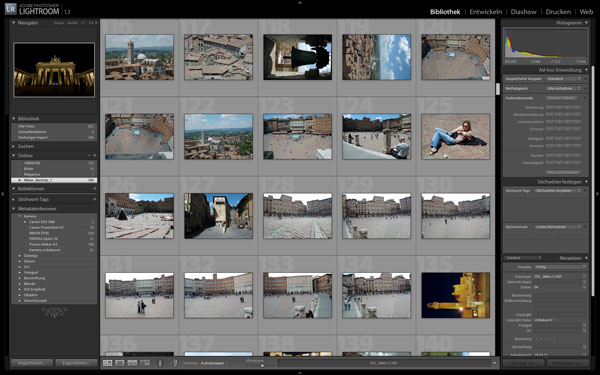Expand Kamera node in Metadatenbrowser
600x375 pixels.
click(20, 216)
